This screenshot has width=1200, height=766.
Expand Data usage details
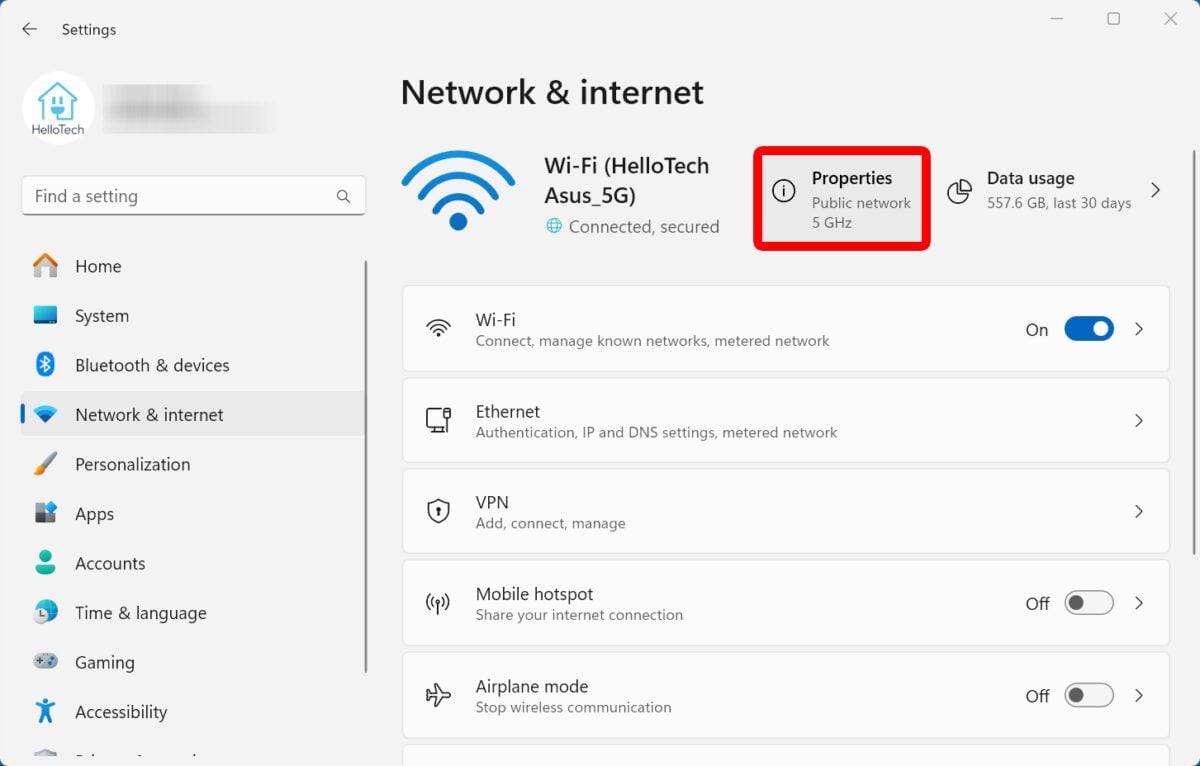tap(1156, 190)
